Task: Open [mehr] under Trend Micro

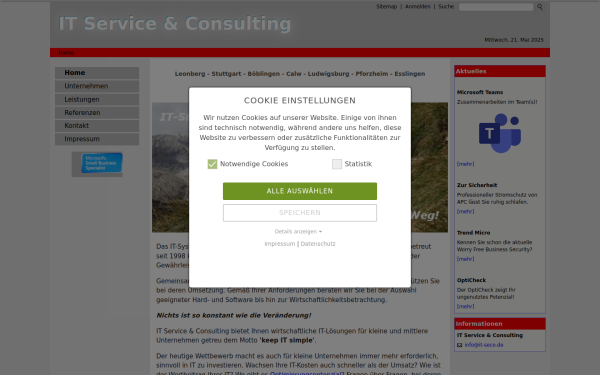Action: pyautogui.click(x=465, y=259)
